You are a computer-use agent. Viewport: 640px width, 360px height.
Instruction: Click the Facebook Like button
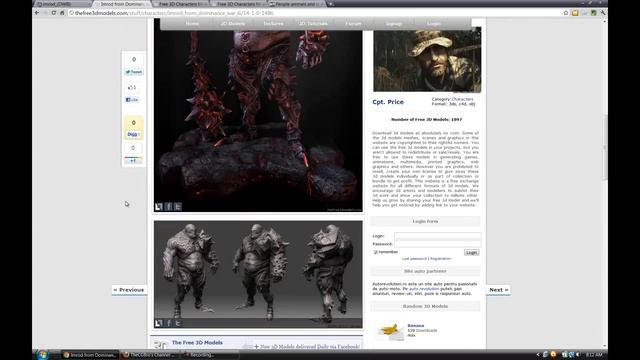coord(132,100)
